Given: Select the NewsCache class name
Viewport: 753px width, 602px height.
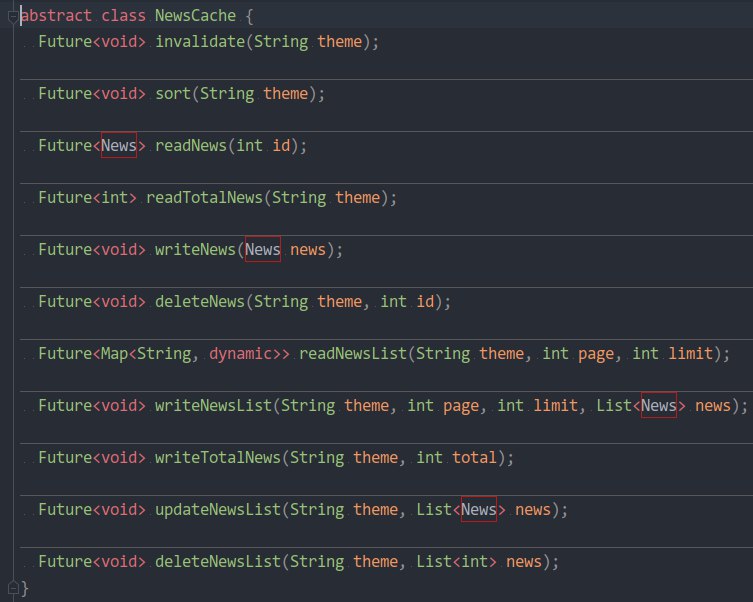Looking at the screenshot, I should click(195, 15).
